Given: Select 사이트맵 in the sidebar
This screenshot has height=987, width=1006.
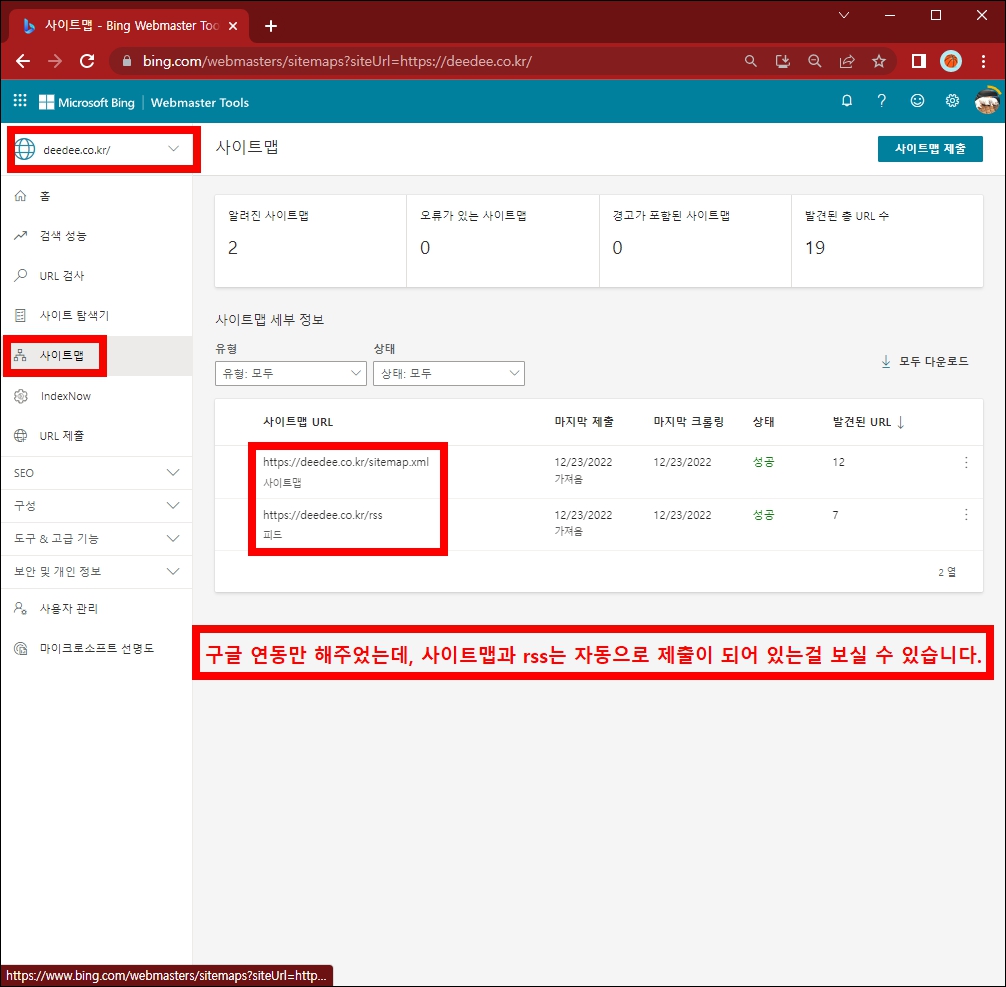Looking at the screenshot, I should click(97, 356).
